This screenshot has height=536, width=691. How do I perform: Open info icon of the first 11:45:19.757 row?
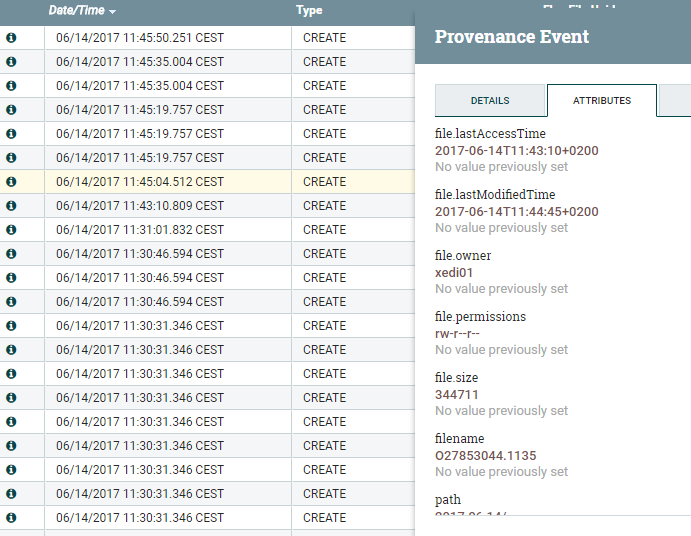click(x=12, y=109)
